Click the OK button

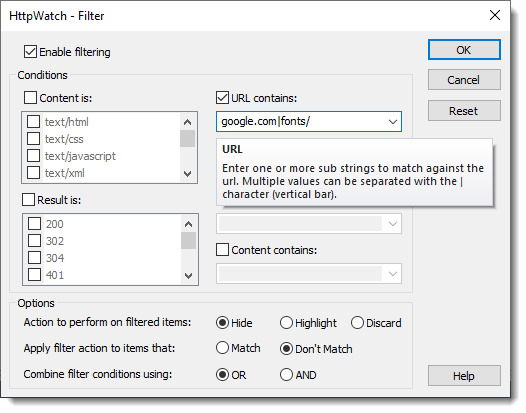[x=464, y=50]
